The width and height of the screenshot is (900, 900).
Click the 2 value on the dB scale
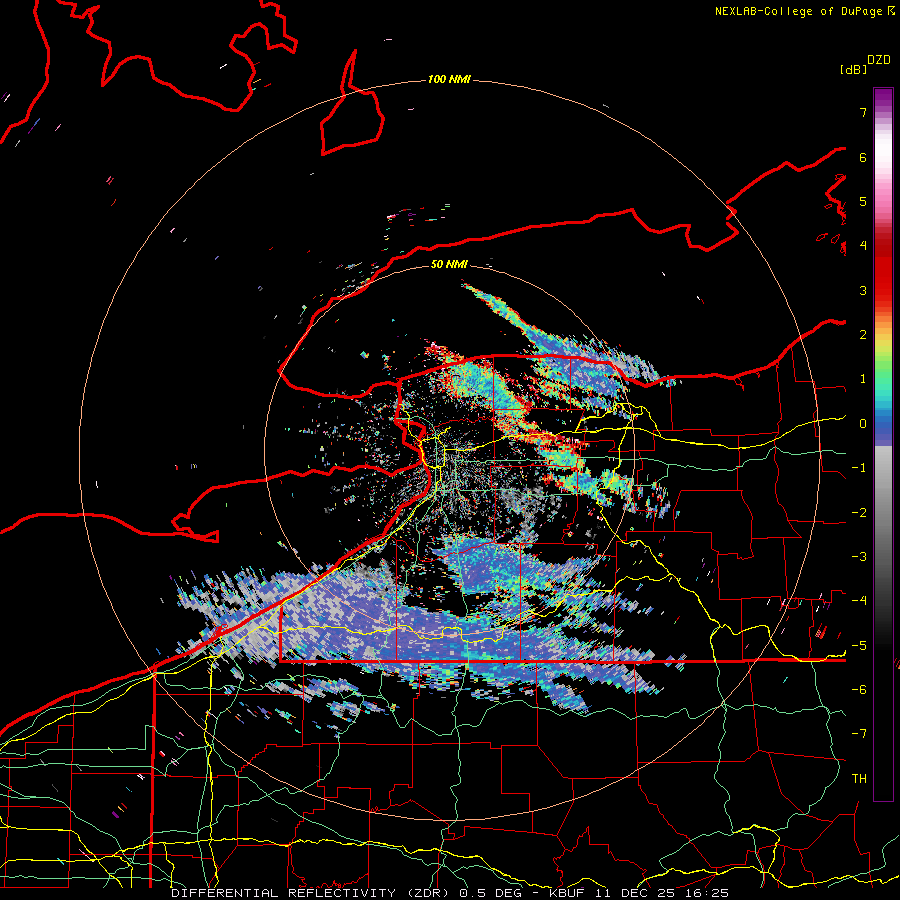click(863, 335)
